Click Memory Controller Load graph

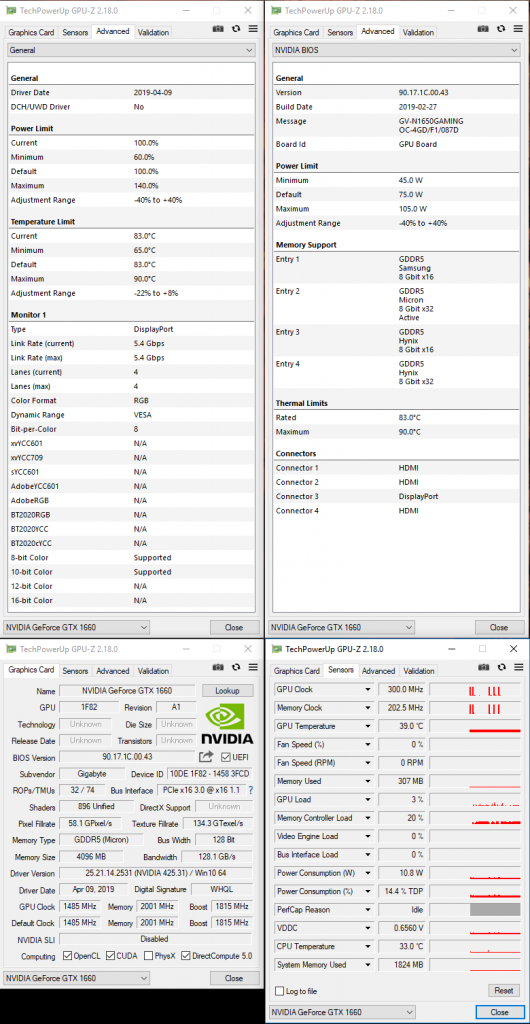coord(475,818)
